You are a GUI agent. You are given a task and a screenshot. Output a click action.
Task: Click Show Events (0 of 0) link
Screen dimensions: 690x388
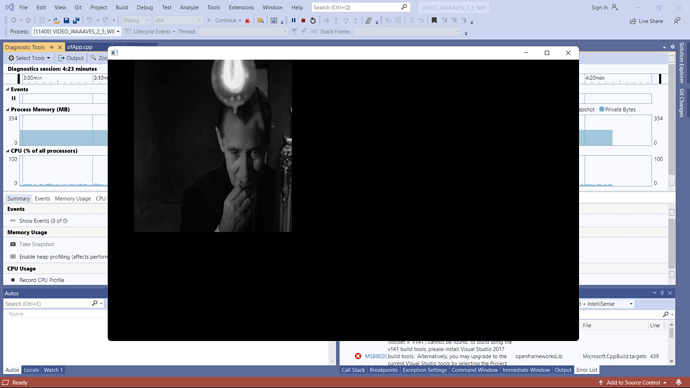click(x=43, y=221)
